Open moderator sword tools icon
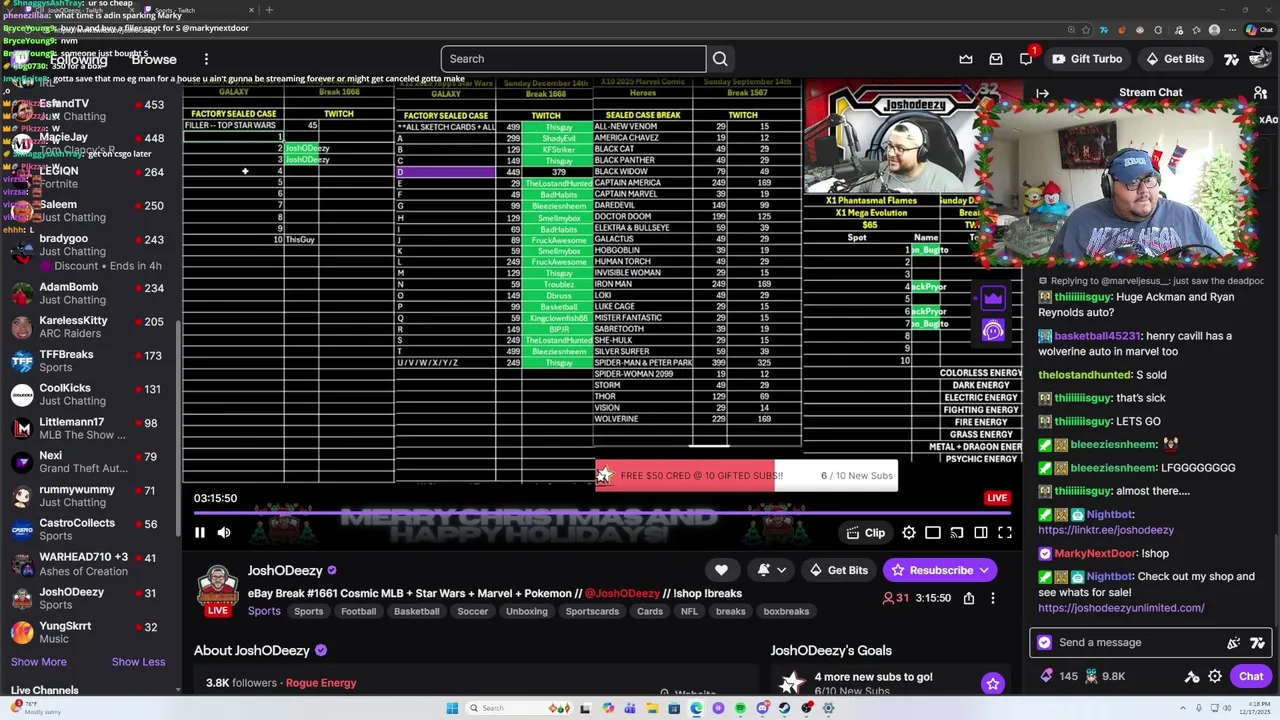The height and width of the screenshot is (720, 1280). click(x=1192, y=677)
